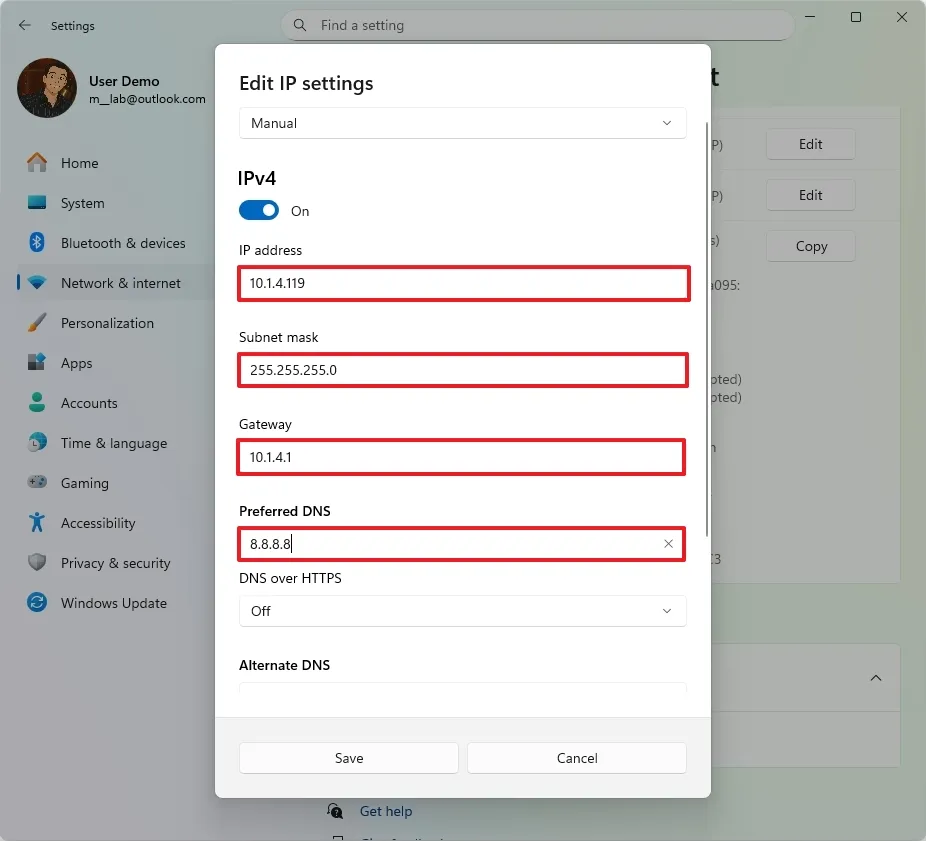Open the Manual IP assignment dropdown
This screenshot has height=841, width=926.
click(x=462, y=122)
